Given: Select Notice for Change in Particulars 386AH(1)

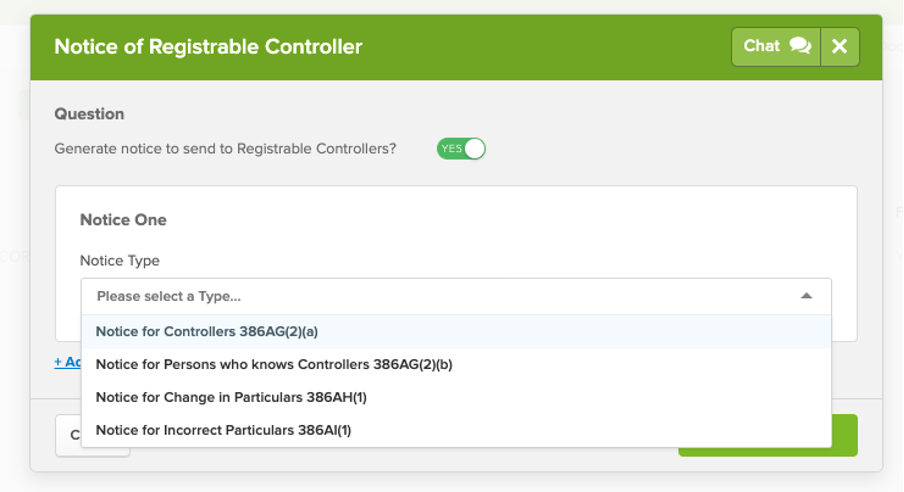Looking at the screenshot, I should point(456,397).
